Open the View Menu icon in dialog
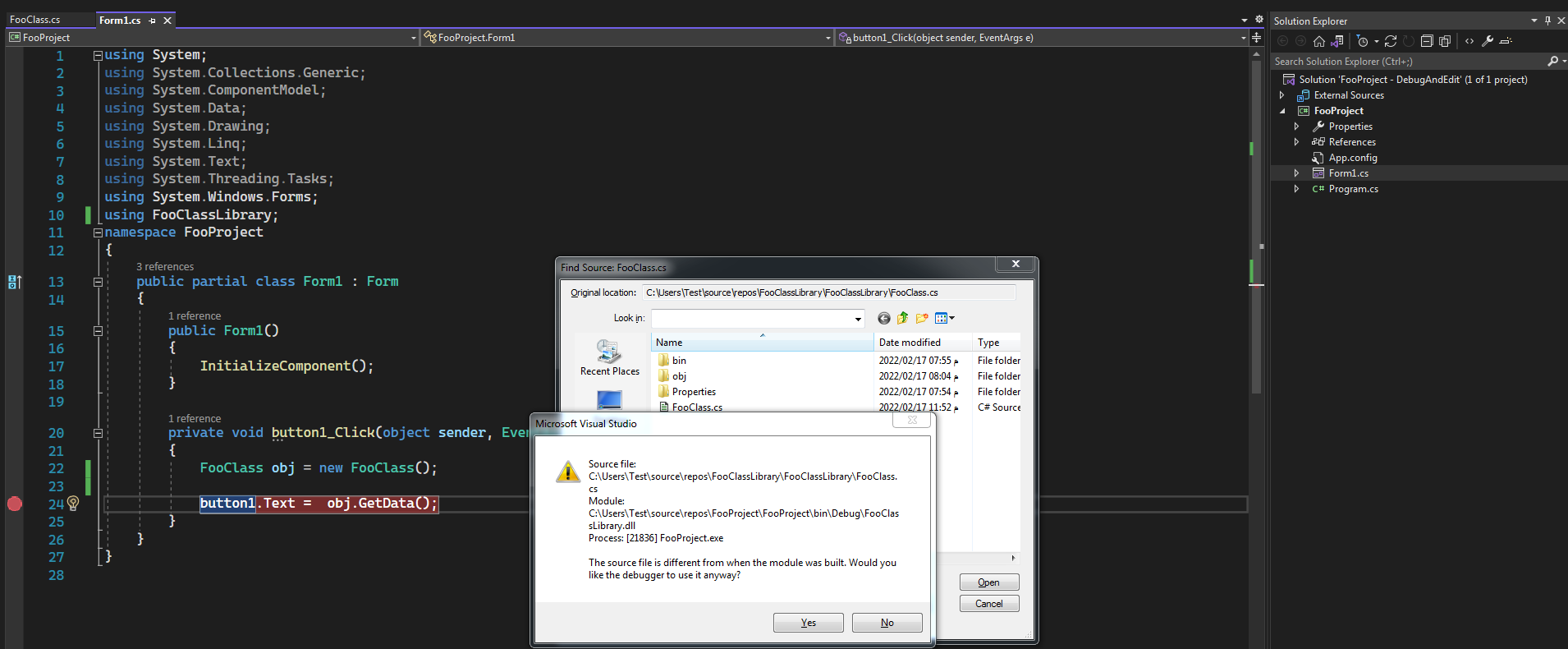The height and width of the screenshot is (649, 1568). 944,318
